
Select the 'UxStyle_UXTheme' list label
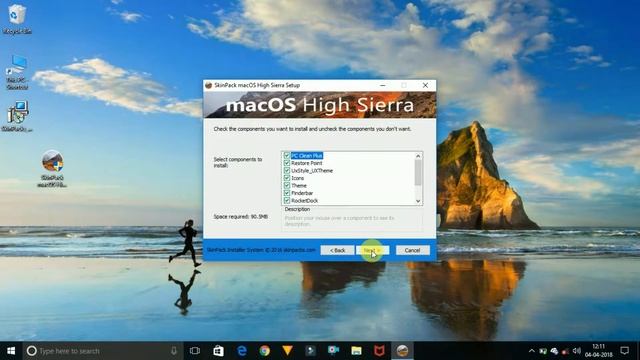tap(312, 171)
